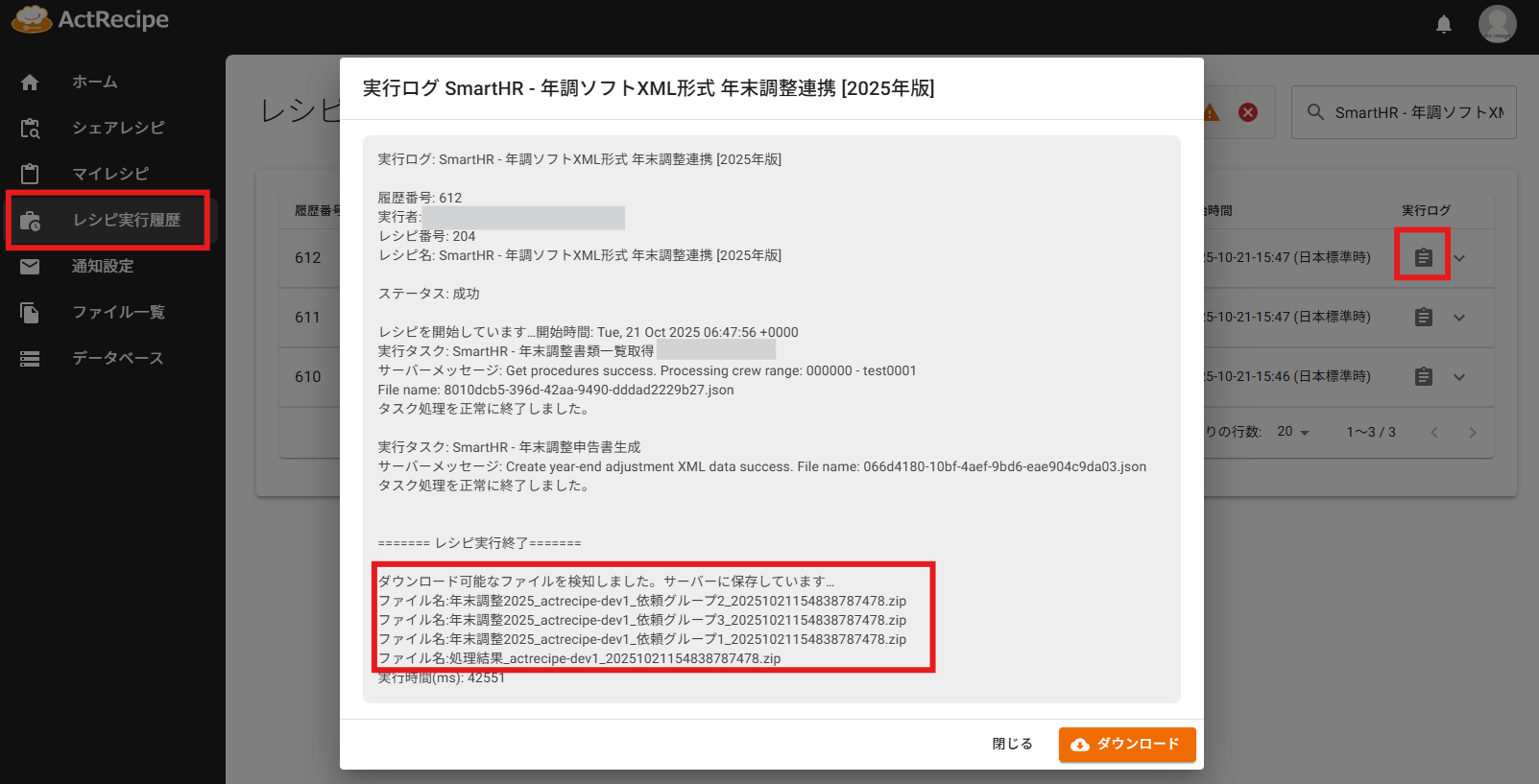
Task: Expand details of row 612
Action: click(x=1459, y=258)
